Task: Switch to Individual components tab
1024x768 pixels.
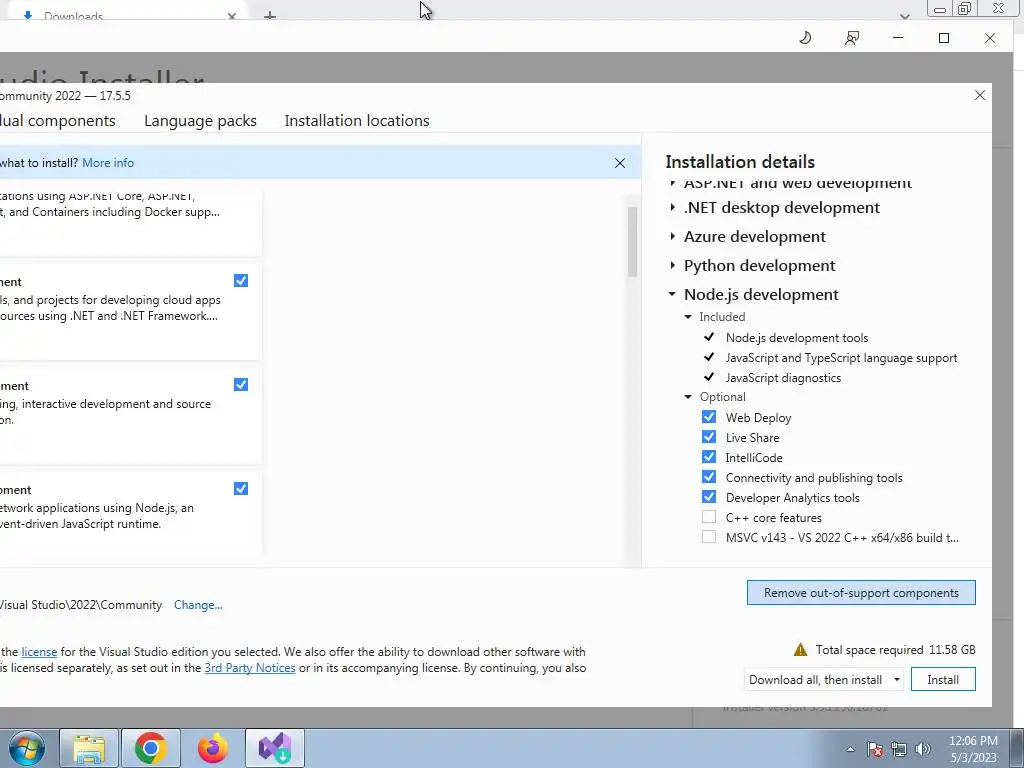Action: [x=57, y=121]
